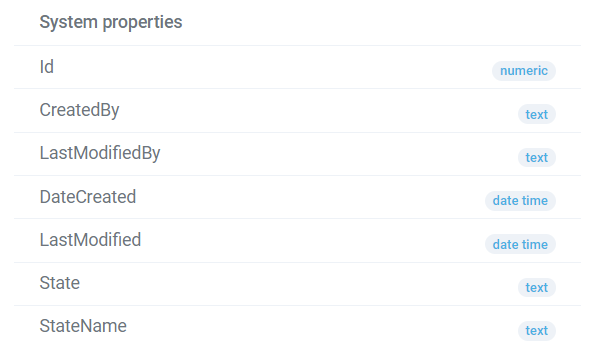
Task: Click the text badge beside LastModifiedBy
Action: click(x=536, y=157)
